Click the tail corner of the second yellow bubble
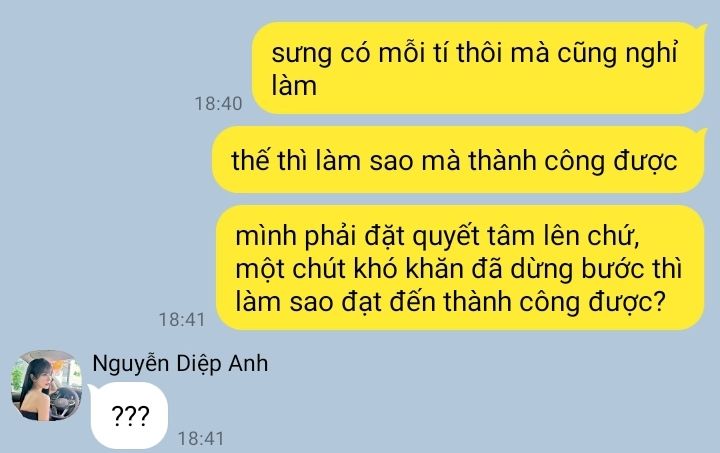Viewport: 720px width, 453px height. (703, 133)
